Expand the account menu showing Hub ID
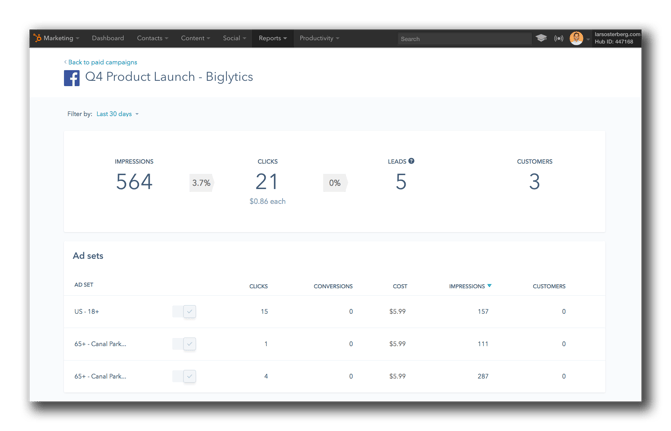671x431 pixels. tap(614, 38)
